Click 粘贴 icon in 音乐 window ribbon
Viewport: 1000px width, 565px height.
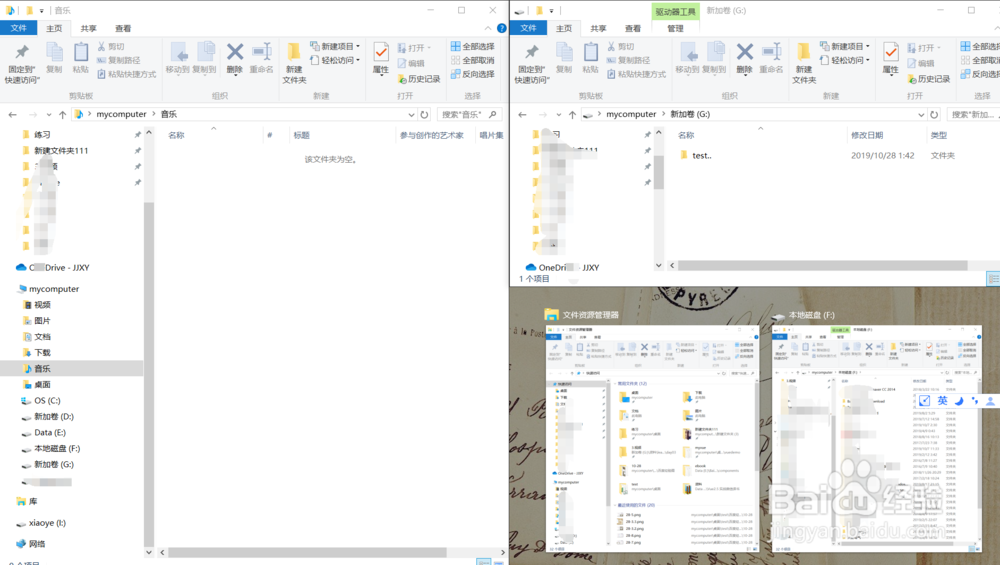pyautogui.click(x=81, y=58)
